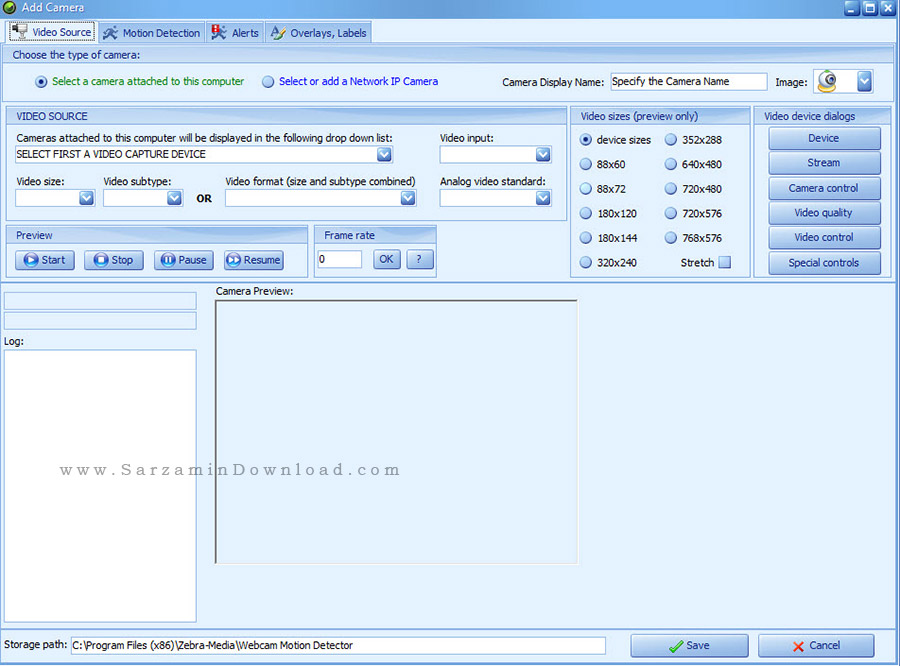Select the 88x60 video size
The width and height of the screenshot is (900, 666).
[585, 164]
